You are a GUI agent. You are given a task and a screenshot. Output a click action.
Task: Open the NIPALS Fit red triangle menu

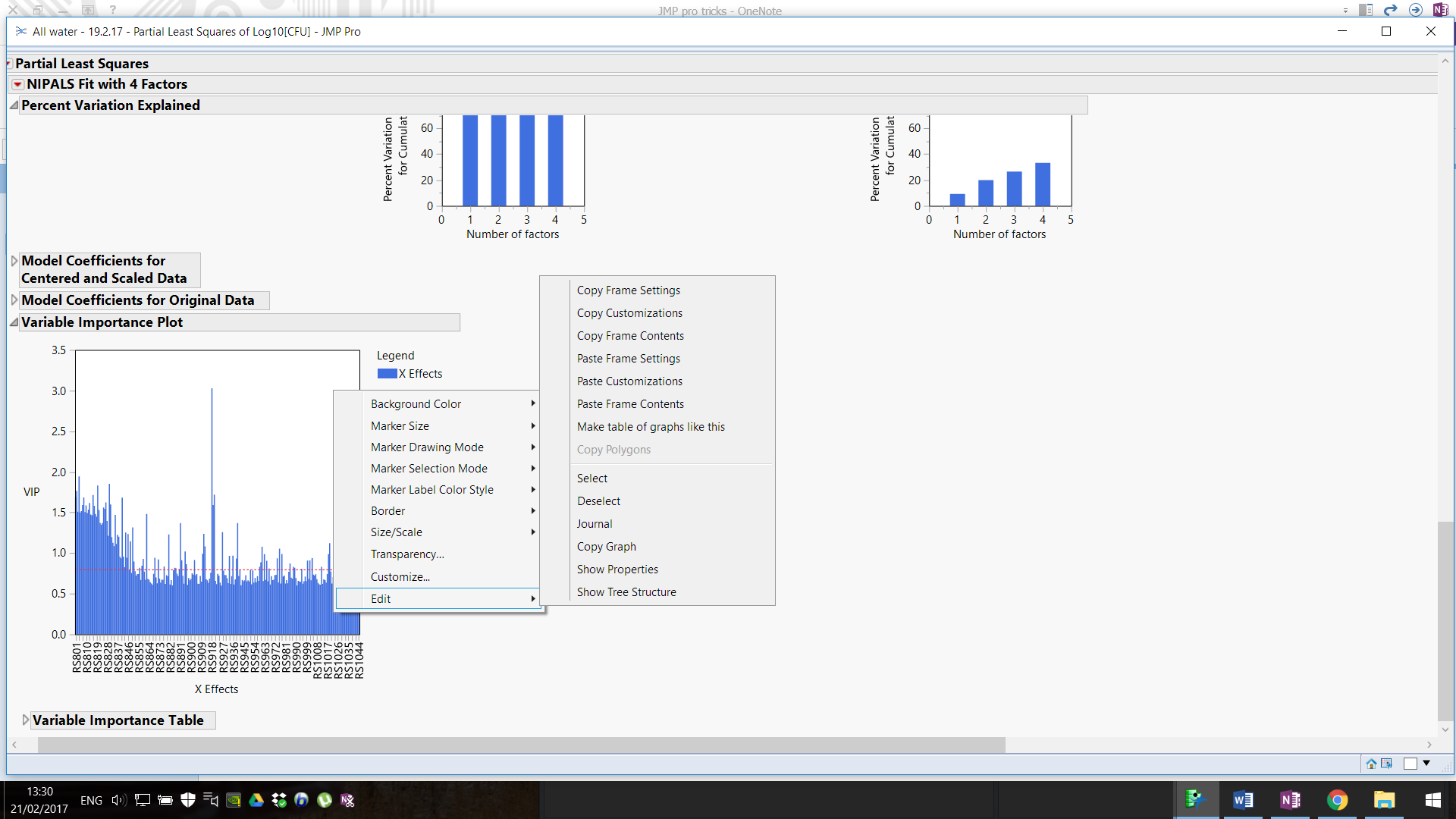[17, 84]
